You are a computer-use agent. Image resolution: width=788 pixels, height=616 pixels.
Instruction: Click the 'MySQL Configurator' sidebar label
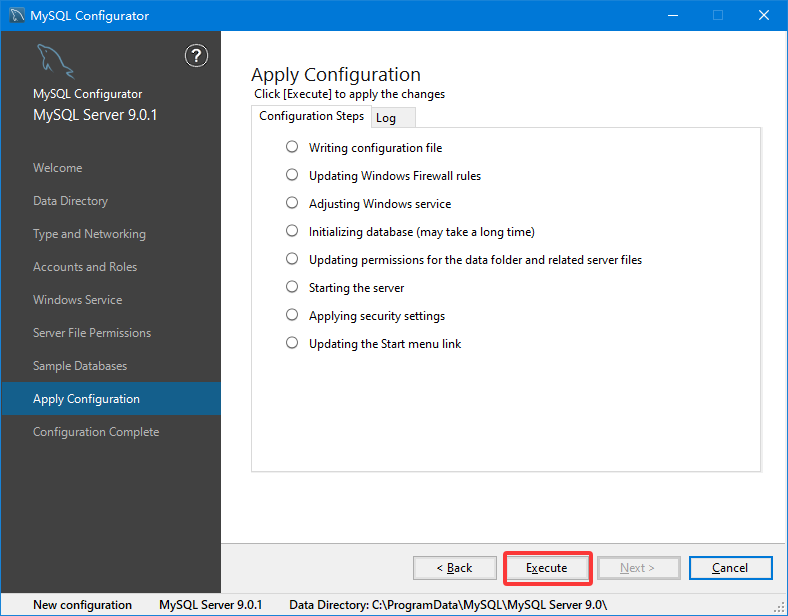87,94
